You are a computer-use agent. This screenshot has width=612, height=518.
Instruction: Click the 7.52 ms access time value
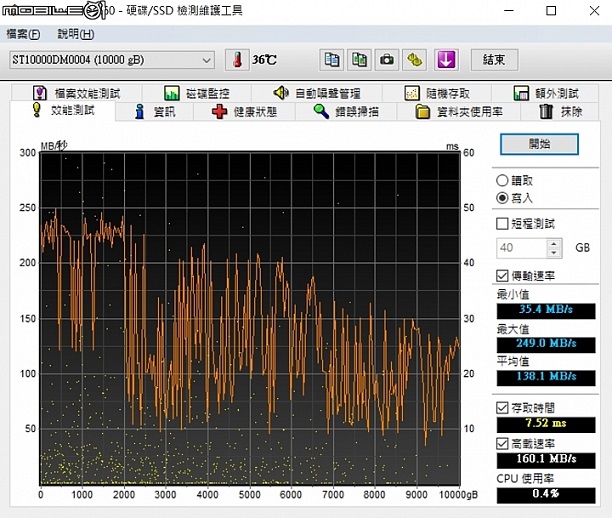point(546,424)
